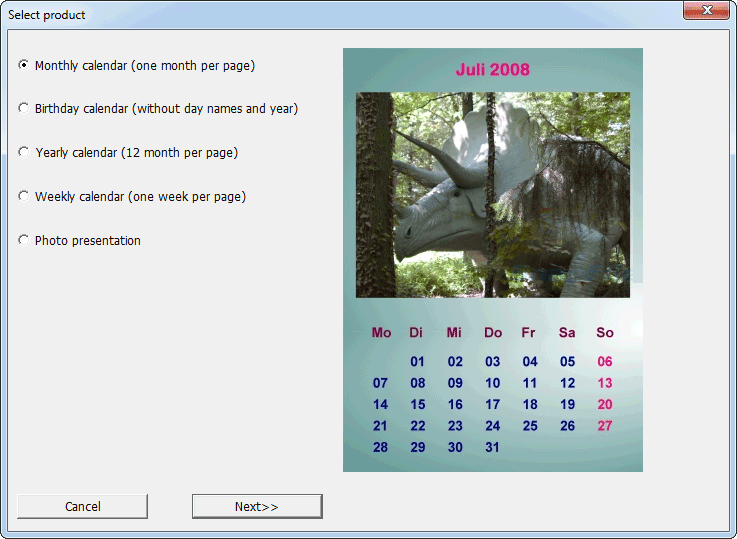The image size is (737, 539).
Task: Select the Monthly calendar radio option
Action: tap(24, 65)
